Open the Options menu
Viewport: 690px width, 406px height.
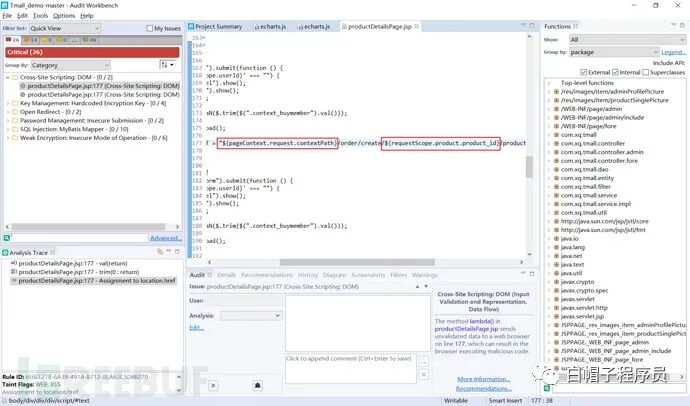64,15
